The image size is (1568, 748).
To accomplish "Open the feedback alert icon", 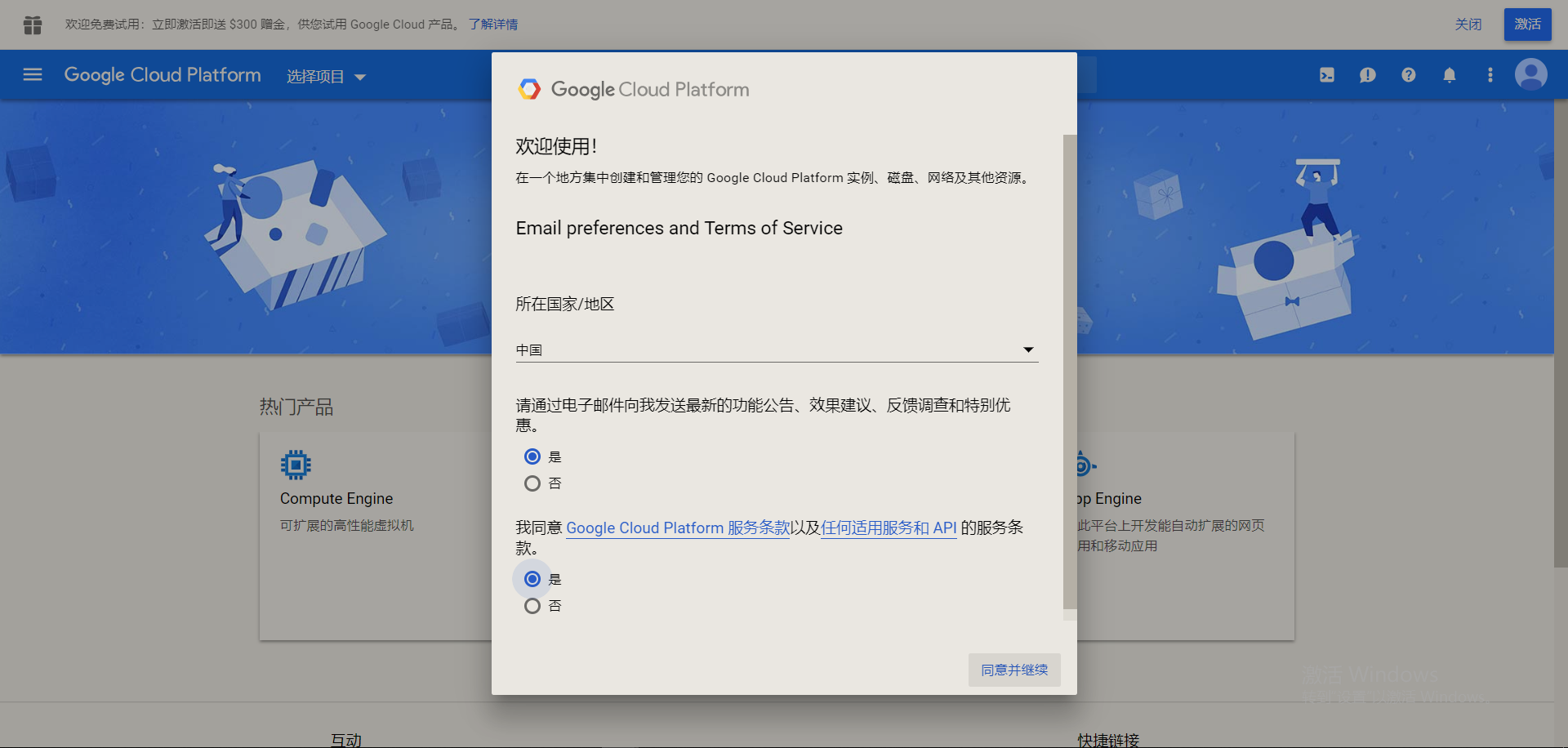I will click(x=1368, y=75).
